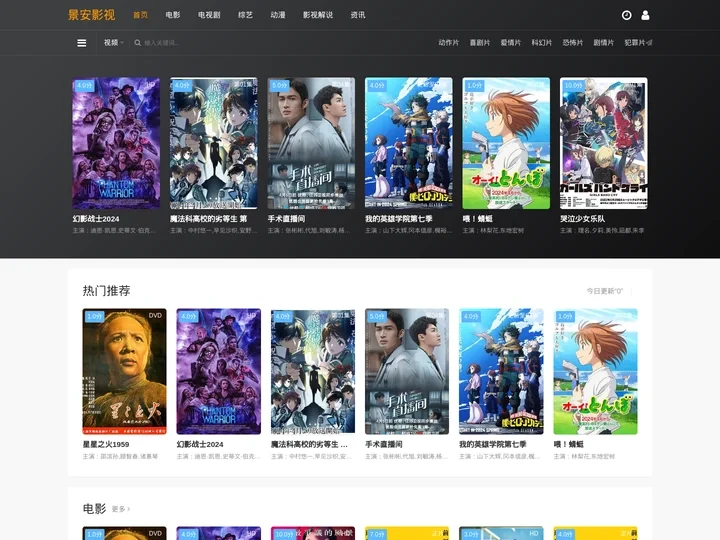This screenshot has width=720, height=540.
Task: Open the top banner 手术直播间 poster
Action: pos(311,143)
